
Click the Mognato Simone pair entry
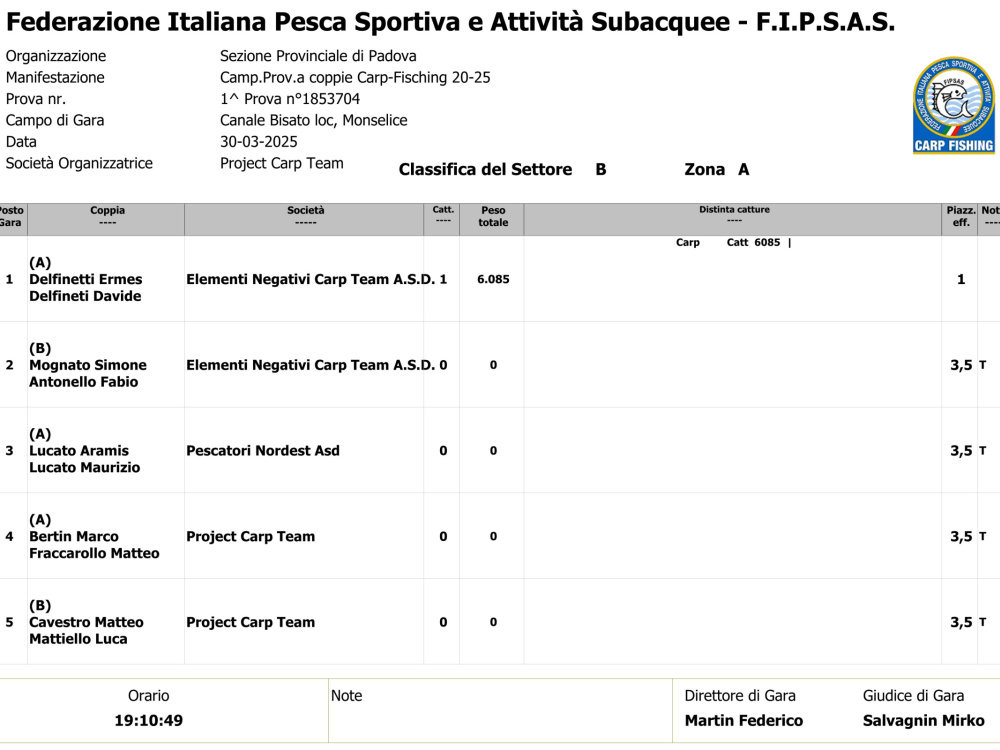coord(88,365)
